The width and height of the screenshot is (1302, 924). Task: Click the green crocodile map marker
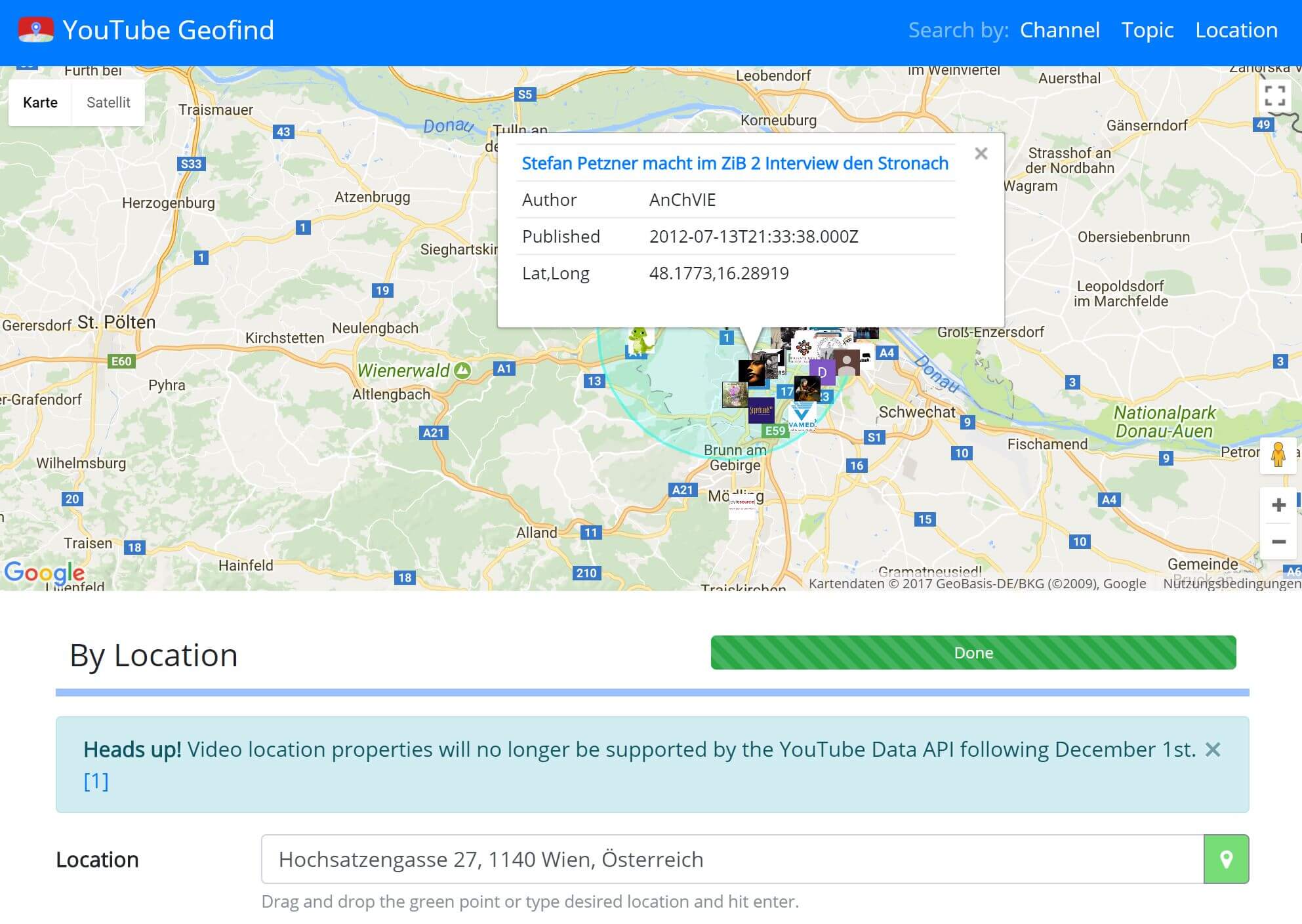pos(640,341)
